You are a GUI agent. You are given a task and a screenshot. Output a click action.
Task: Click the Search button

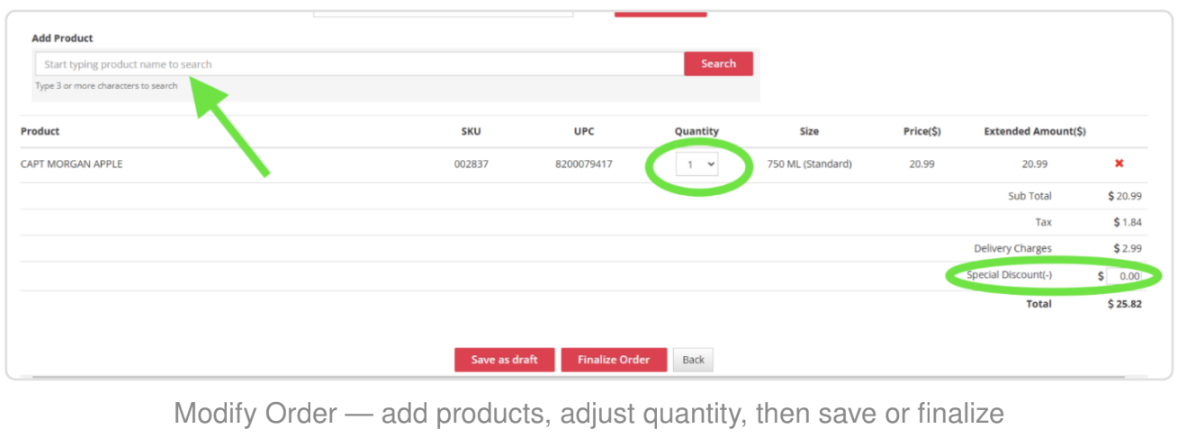pos(718,64)
